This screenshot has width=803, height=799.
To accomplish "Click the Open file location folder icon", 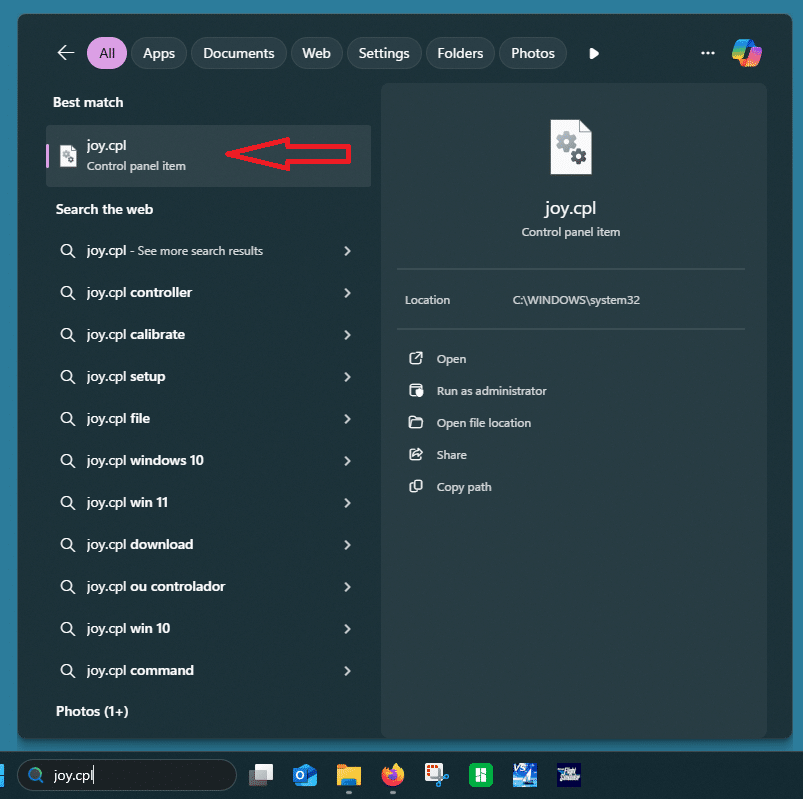I will coord(415,422).
